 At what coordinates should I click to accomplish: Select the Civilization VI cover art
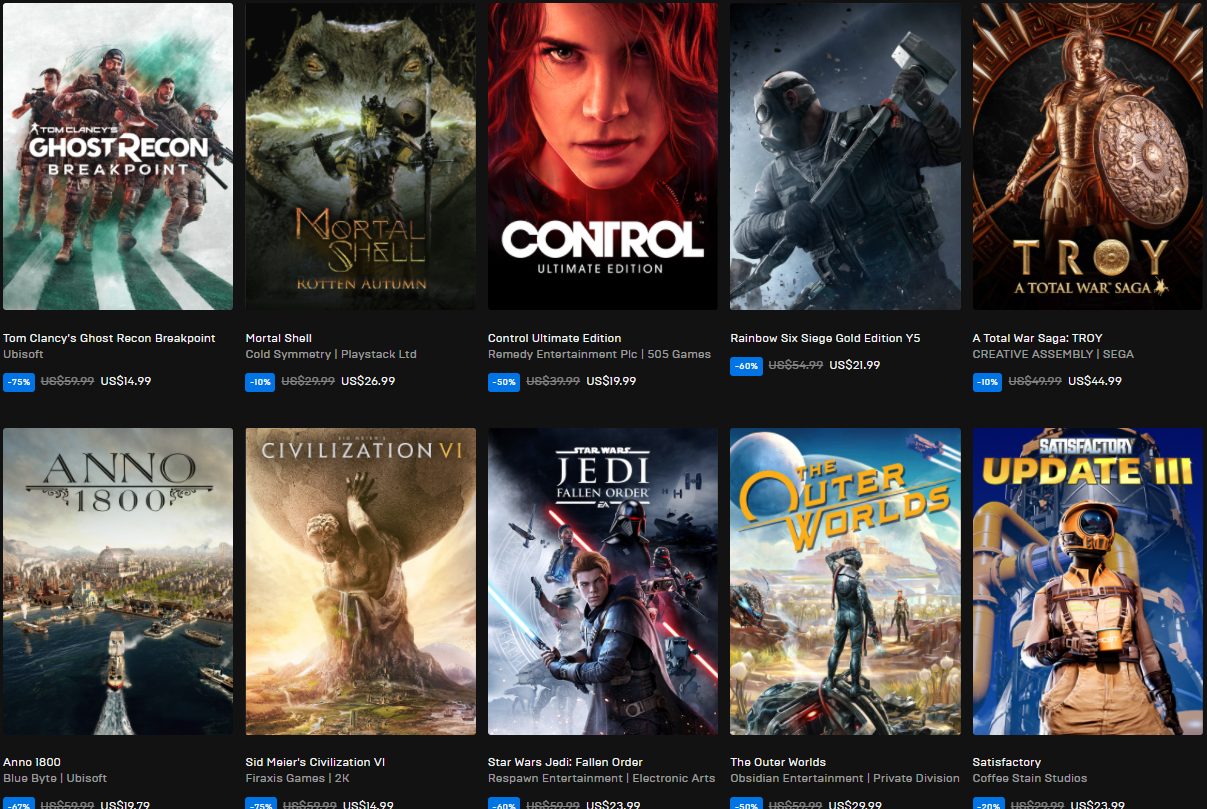(360, 581)
